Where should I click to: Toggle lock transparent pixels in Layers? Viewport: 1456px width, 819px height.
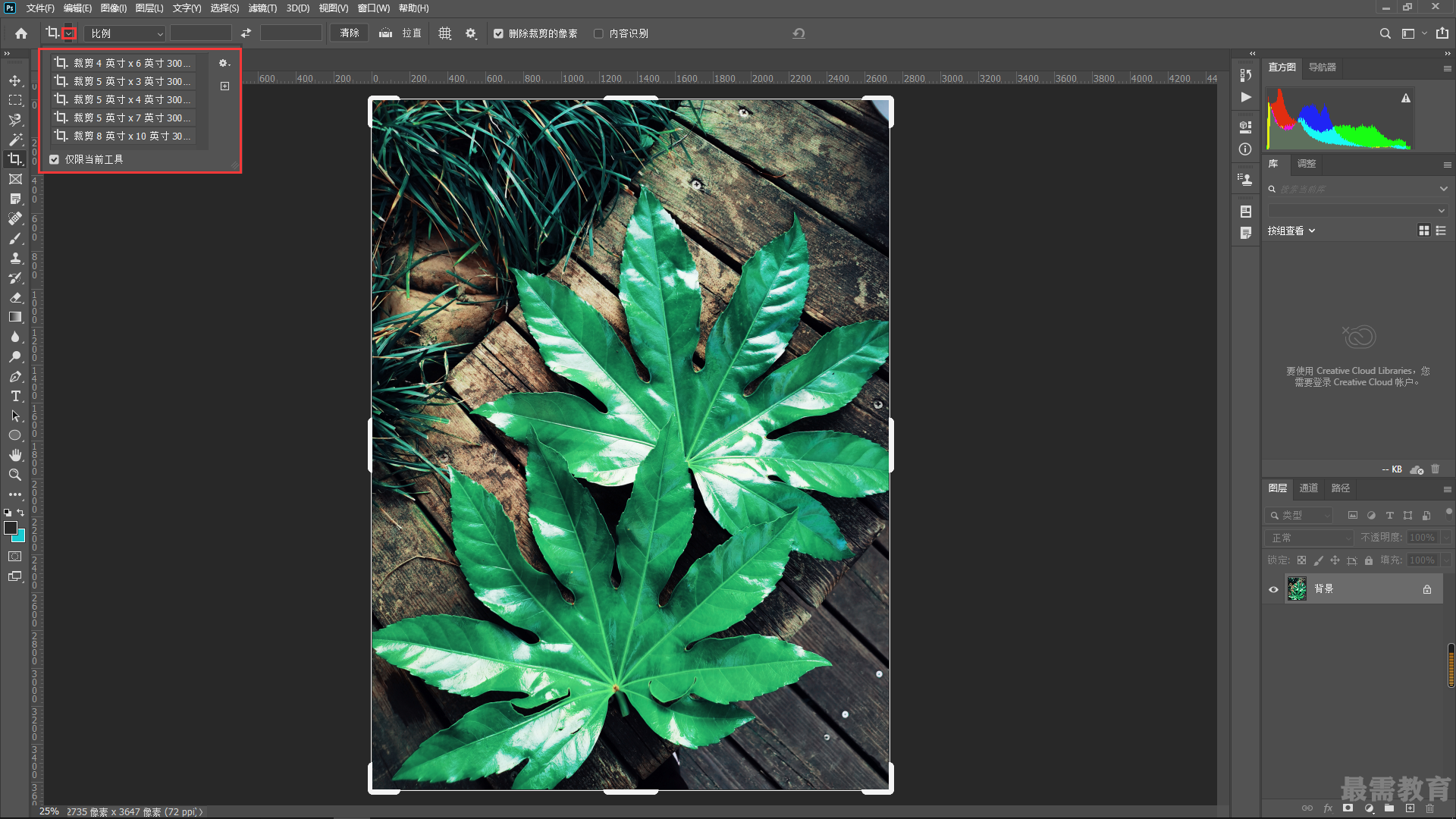coord(1301,560)
